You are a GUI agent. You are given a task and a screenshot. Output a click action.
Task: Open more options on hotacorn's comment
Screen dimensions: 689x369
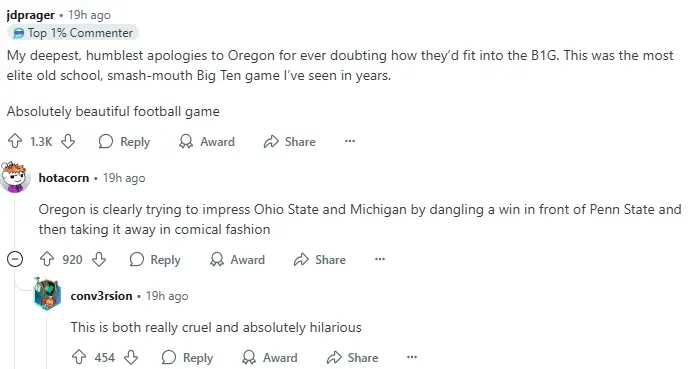tap(380, 259)
